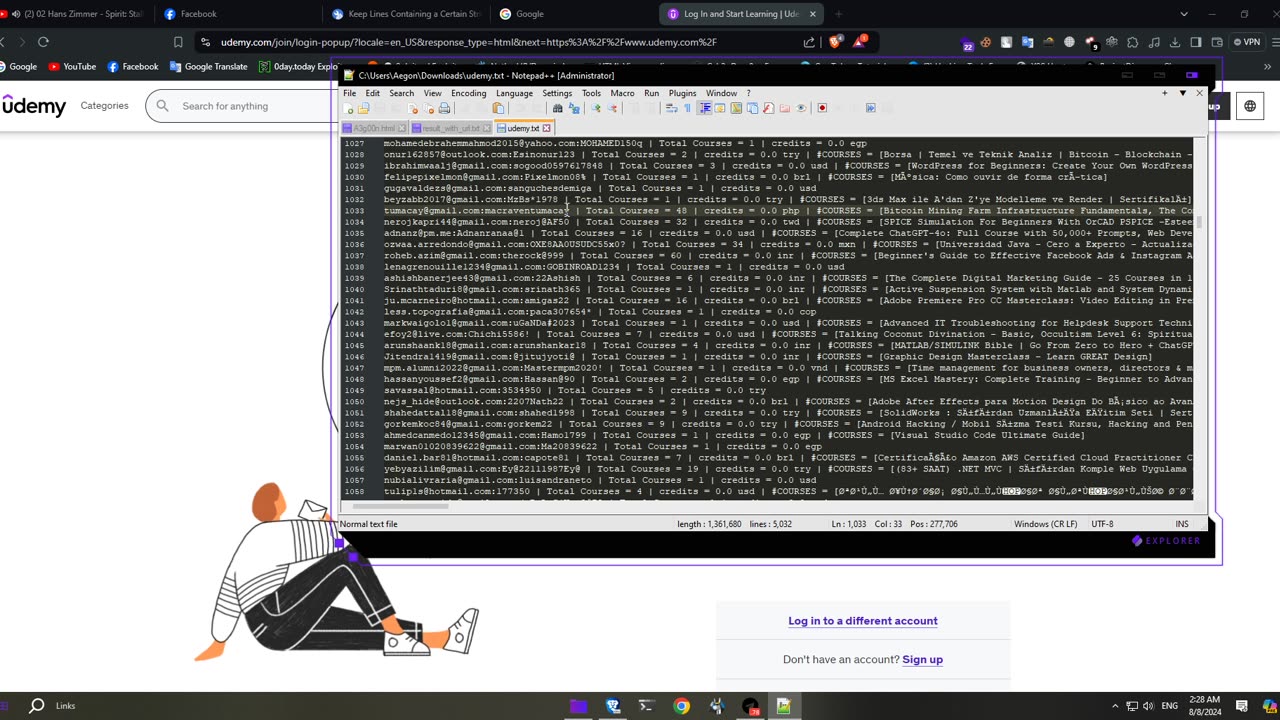Open Folder as Workspace toolbar icon

coord(784,108)
